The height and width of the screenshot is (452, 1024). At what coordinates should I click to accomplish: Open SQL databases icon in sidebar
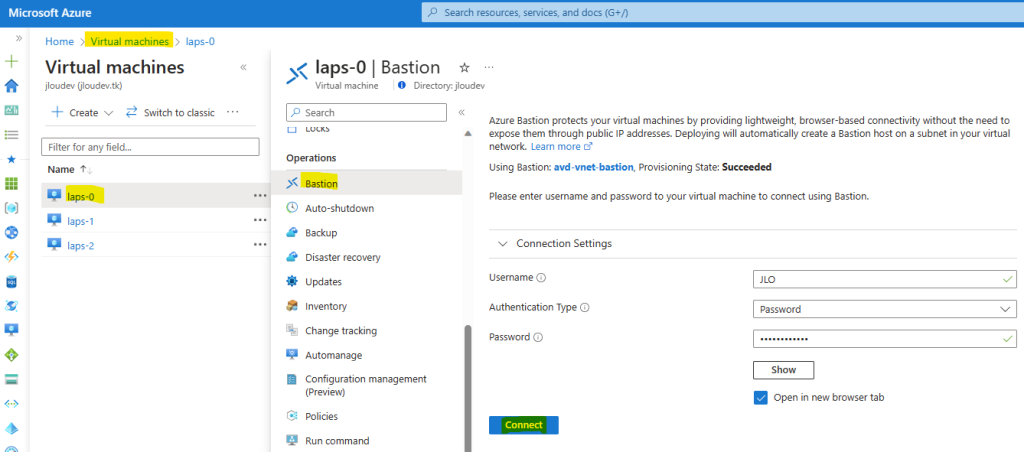click(12, 282)
